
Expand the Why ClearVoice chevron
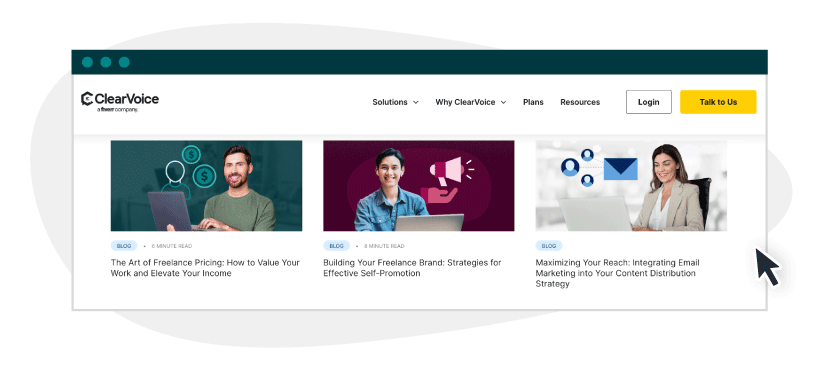[x=503, y=102]
